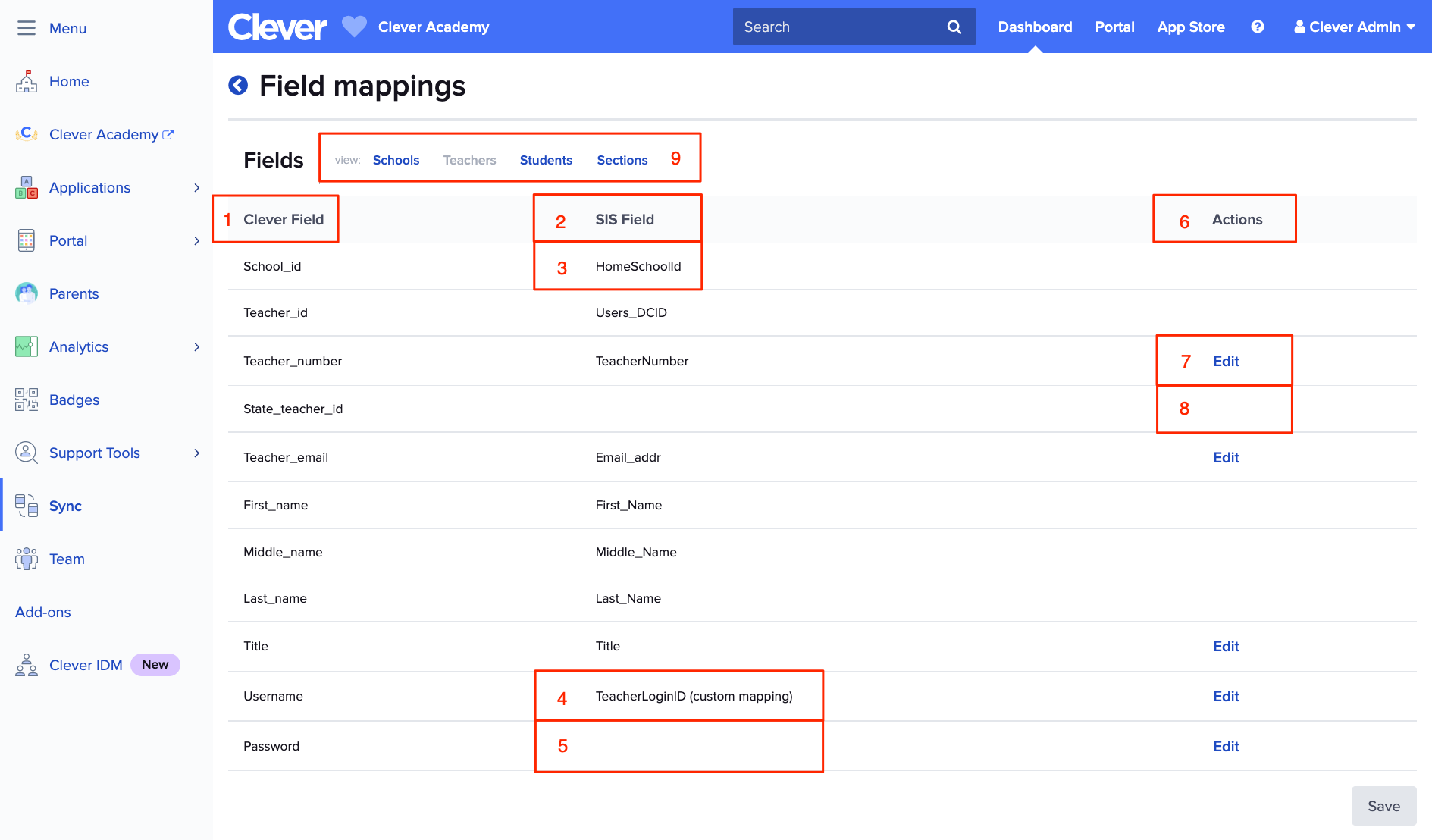1432x840 pixels.
Task: Open the hamburger Menu icon
Action: (27, 27)
